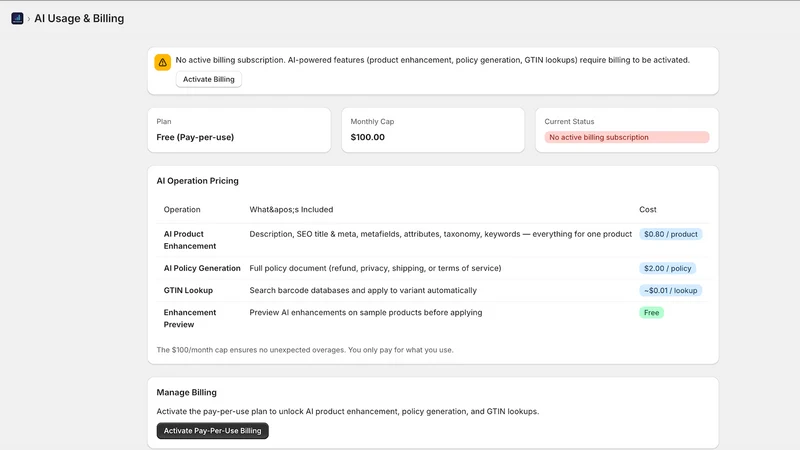Select the Free (Pay-per-use) plan text
The height and width of the screenshot is (450, 800).
point(195,137)
